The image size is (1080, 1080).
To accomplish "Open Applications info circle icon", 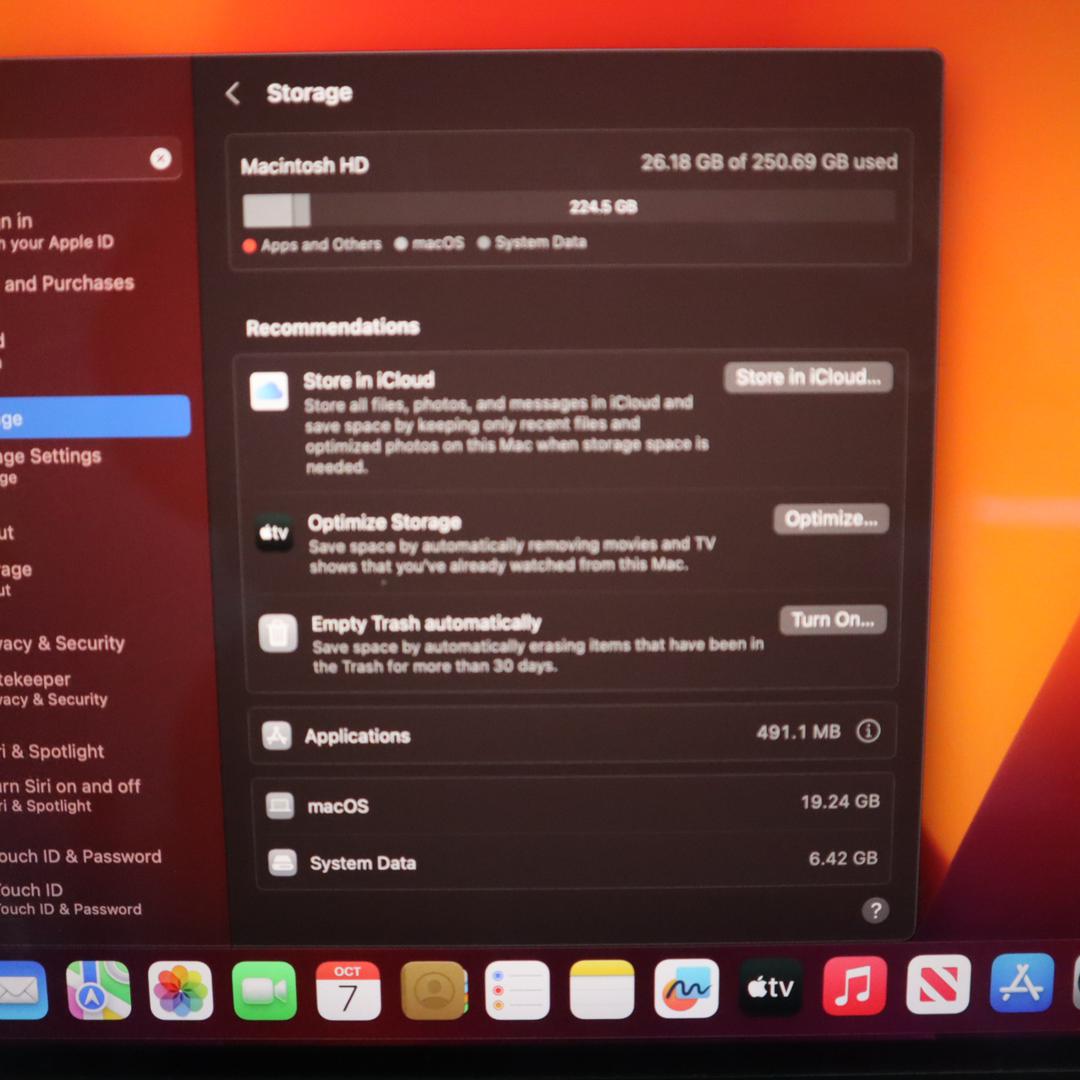I will tap(868, 732).
